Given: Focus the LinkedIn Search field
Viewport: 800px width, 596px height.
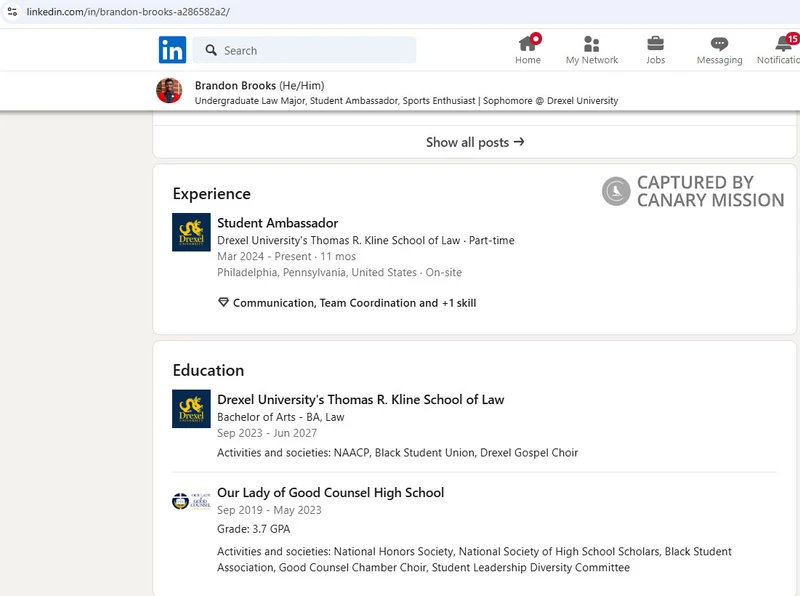Looking at the screenshot, I should pyautogui.click(x=304, y=50).
